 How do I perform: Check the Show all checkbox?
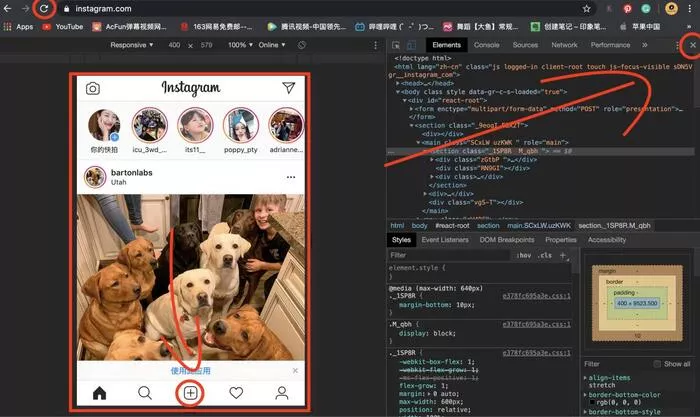[x=657, y=364]
